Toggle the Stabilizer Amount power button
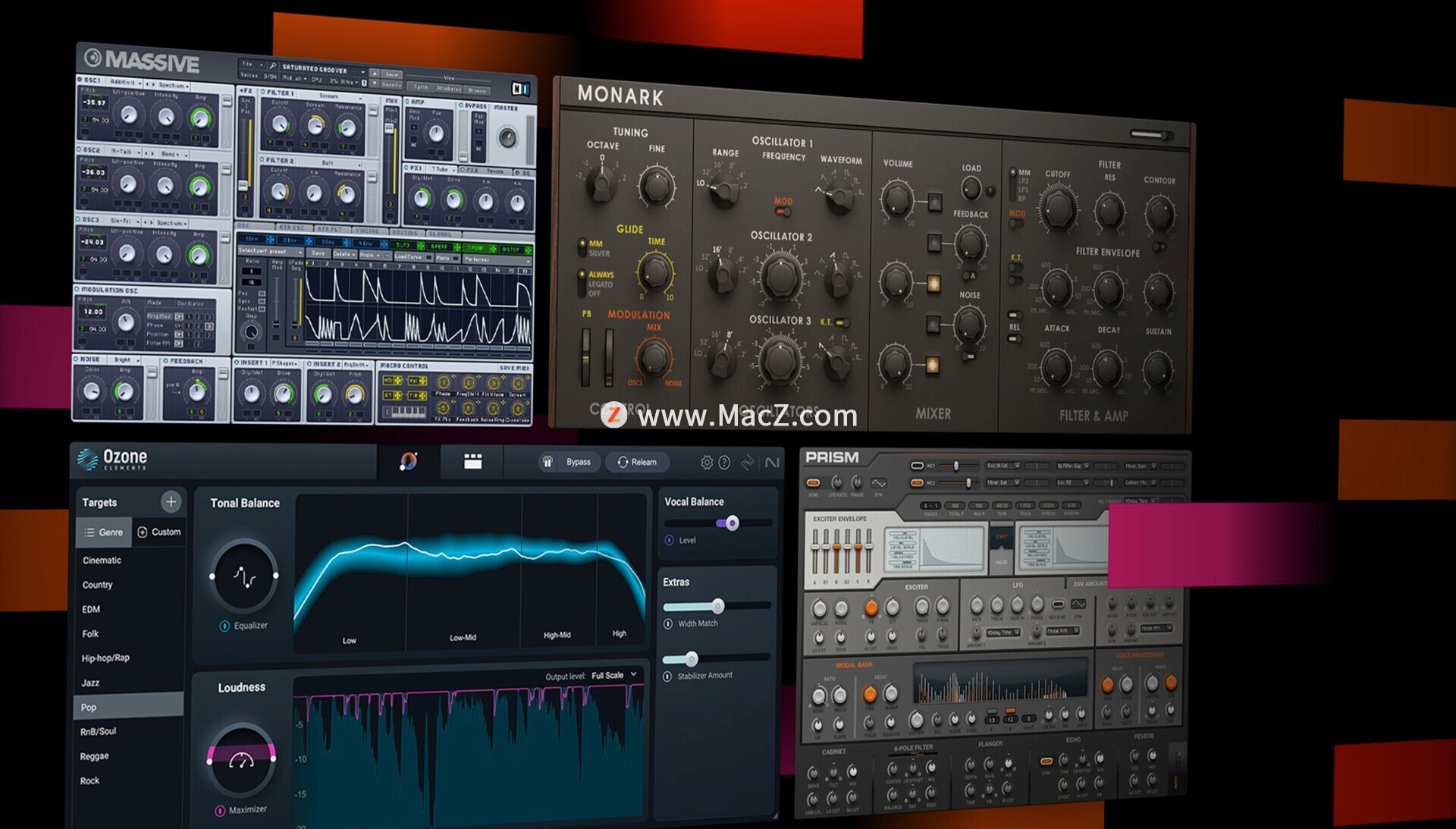 [x=667, y=676]
